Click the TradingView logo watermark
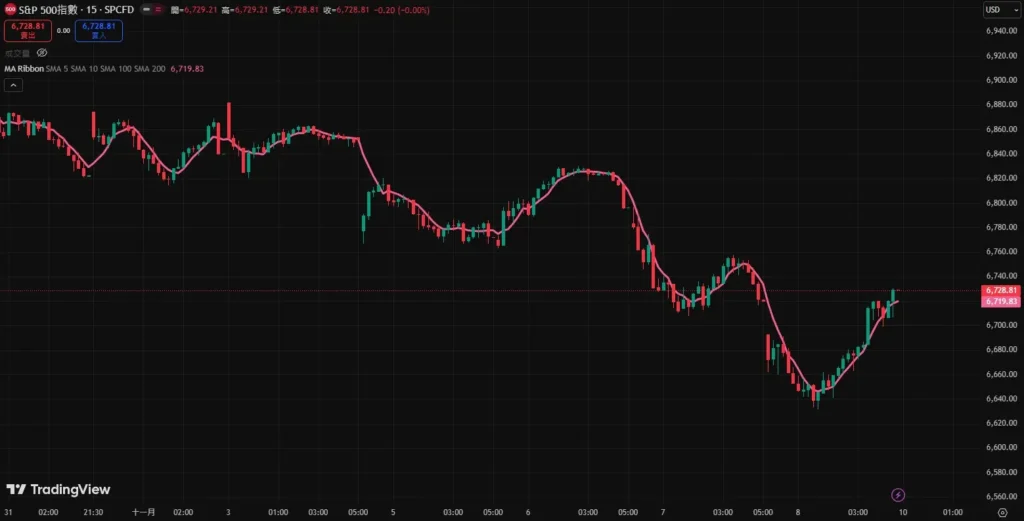 (58, 490)
